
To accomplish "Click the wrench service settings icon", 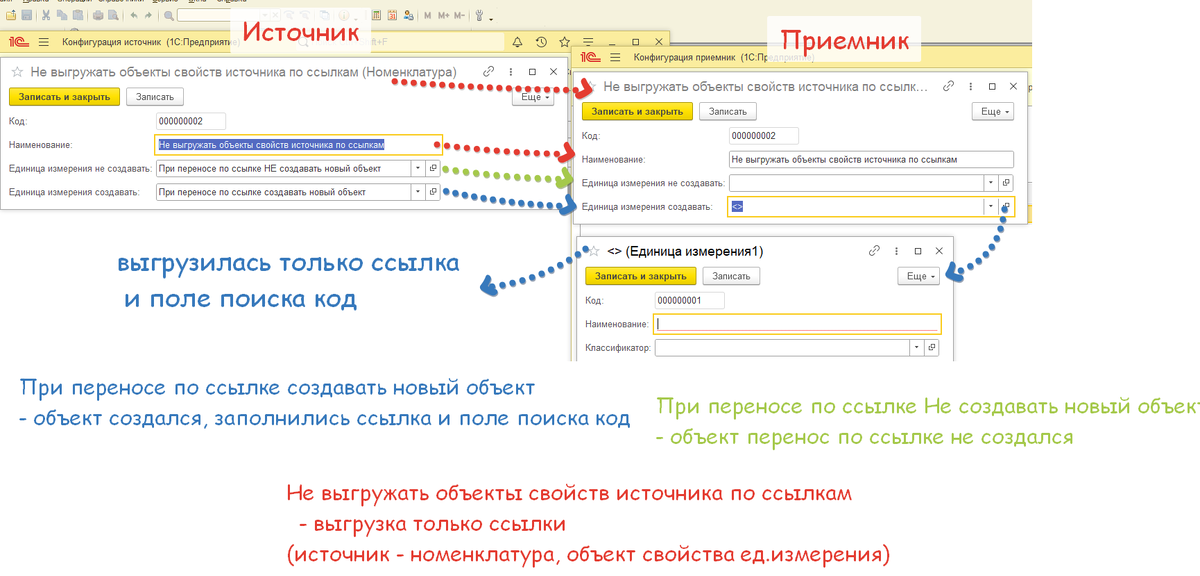I will [479, 15].
